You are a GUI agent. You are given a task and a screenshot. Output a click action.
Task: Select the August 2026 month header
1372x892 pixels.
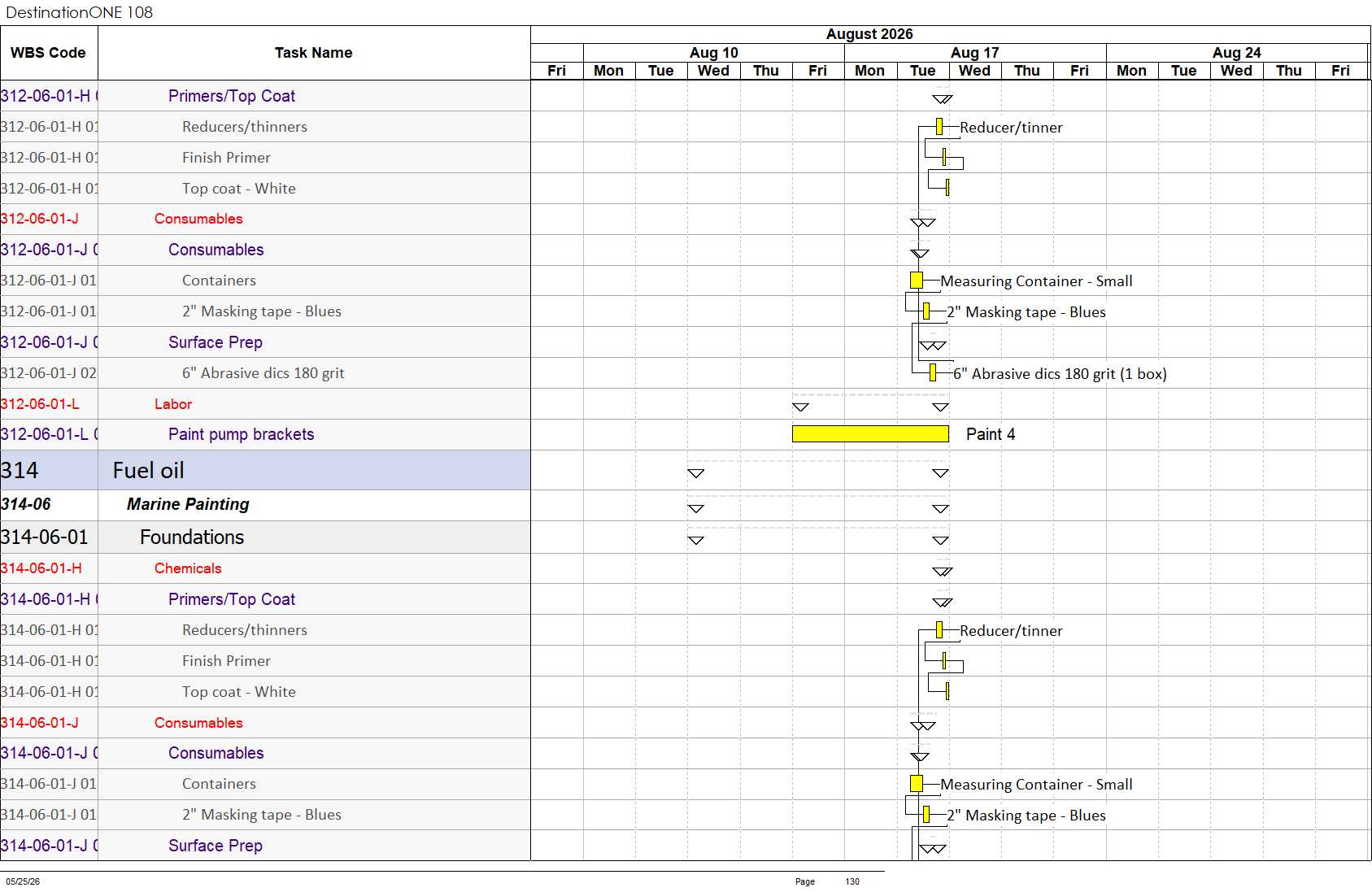pos(869,34)
